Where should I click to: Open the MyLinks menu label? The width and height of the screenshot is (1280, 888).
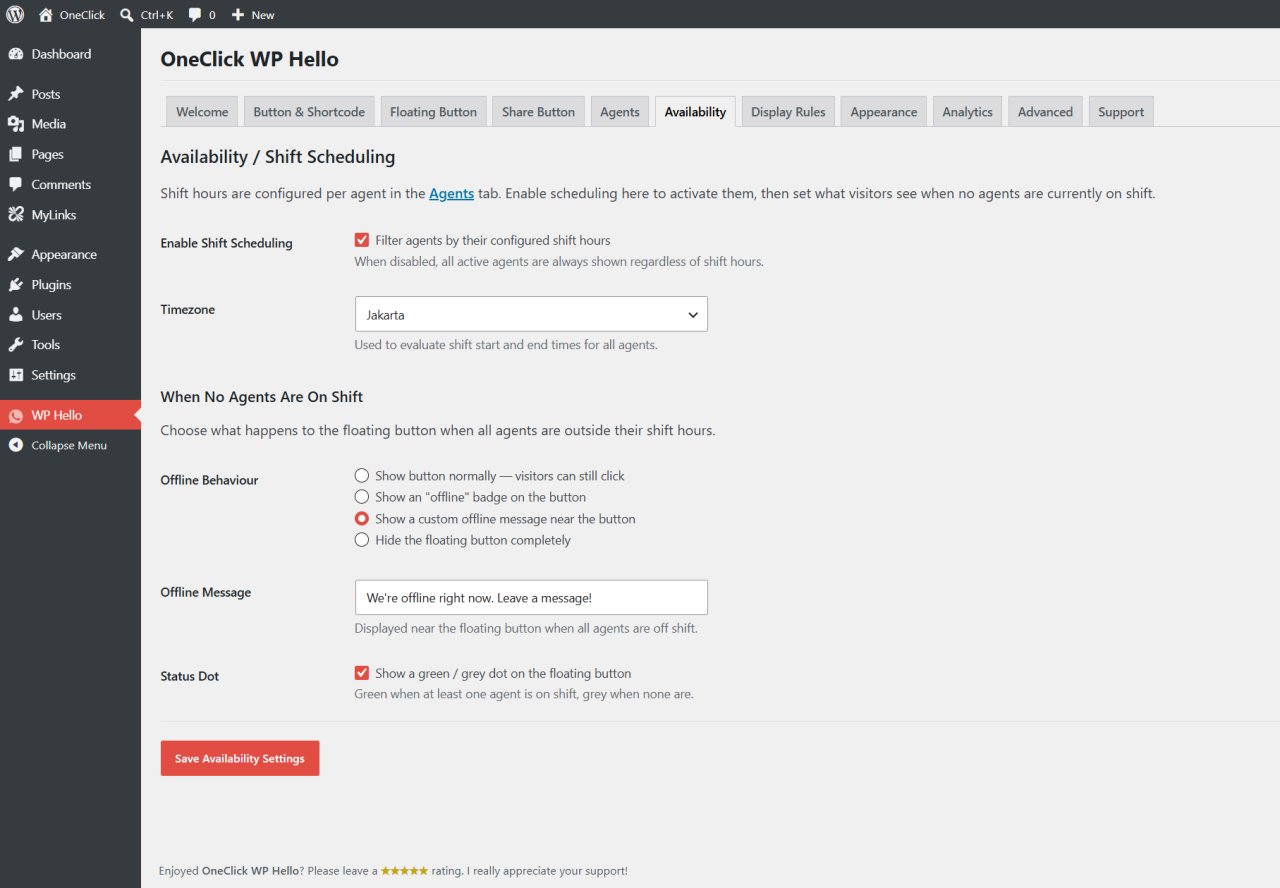(54, 215)
